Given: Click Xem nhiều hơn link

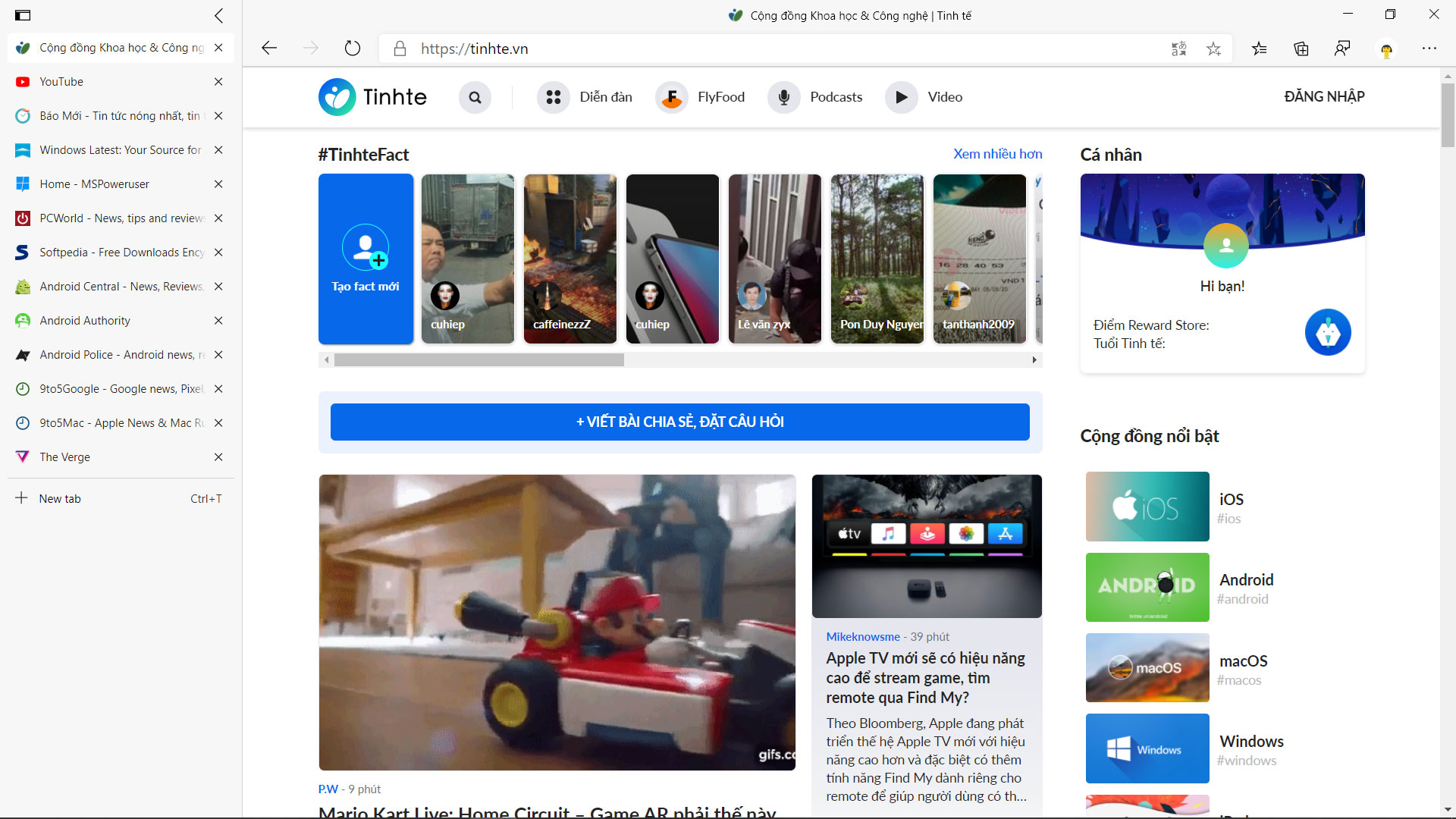Looking at the screenshot, I should click(997, 154).
